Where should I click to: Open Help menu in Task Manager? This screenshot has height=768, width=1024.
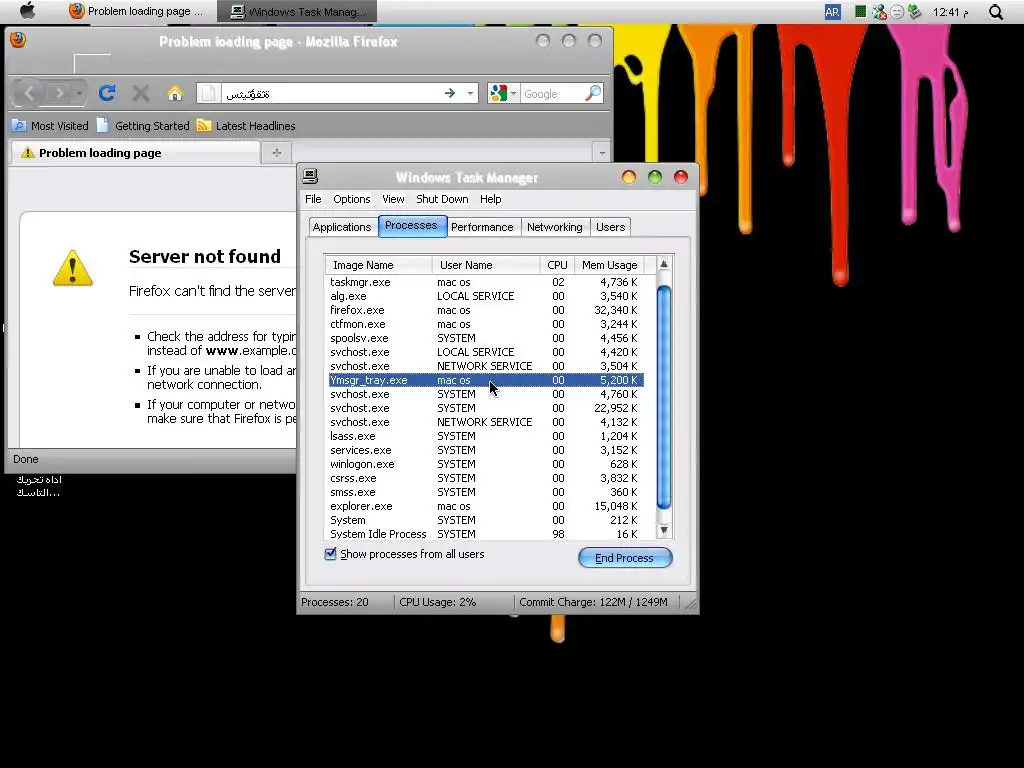(490, 199)
